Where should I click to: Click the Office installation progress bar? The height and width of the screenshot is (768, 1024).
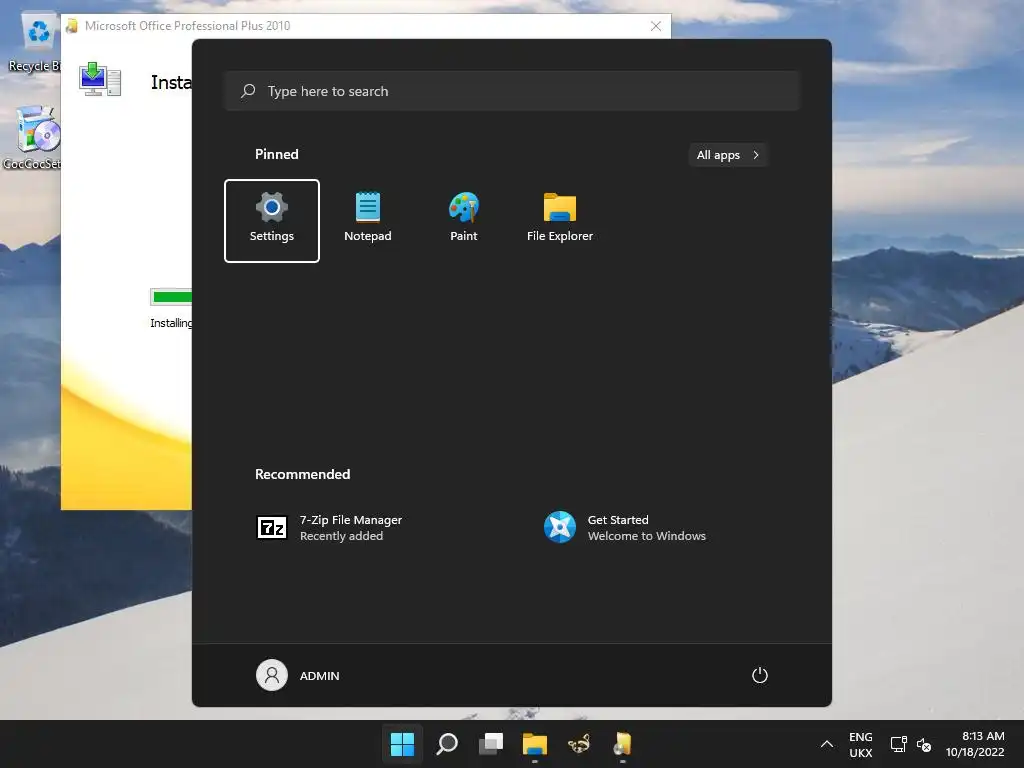[171, 297]
